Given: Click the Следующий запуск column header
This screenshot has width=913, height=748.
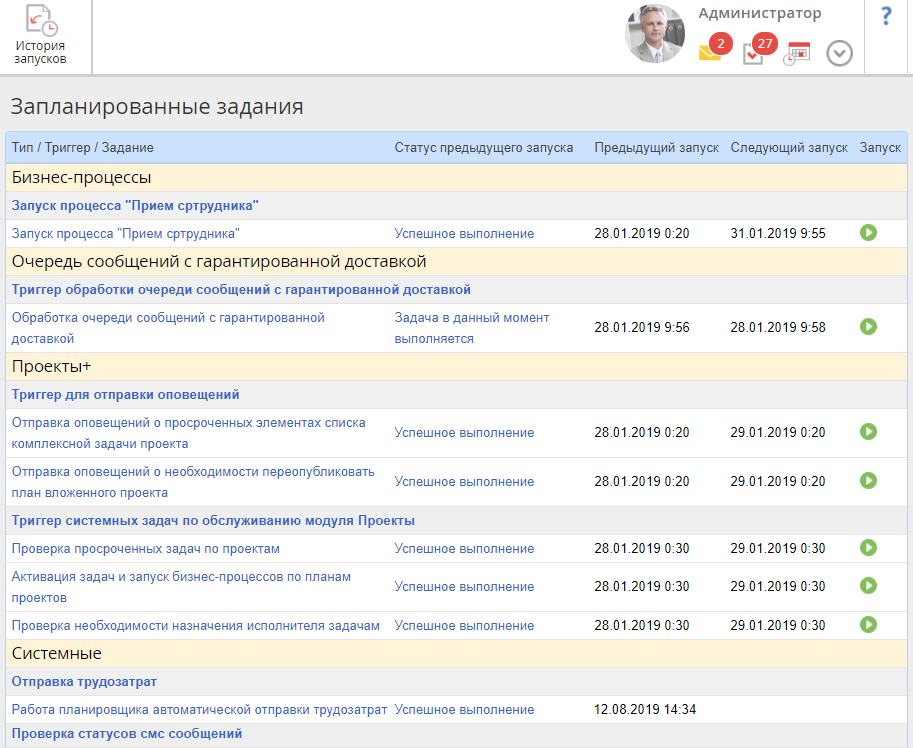Looking at the screenshot, I should point(788,147).
